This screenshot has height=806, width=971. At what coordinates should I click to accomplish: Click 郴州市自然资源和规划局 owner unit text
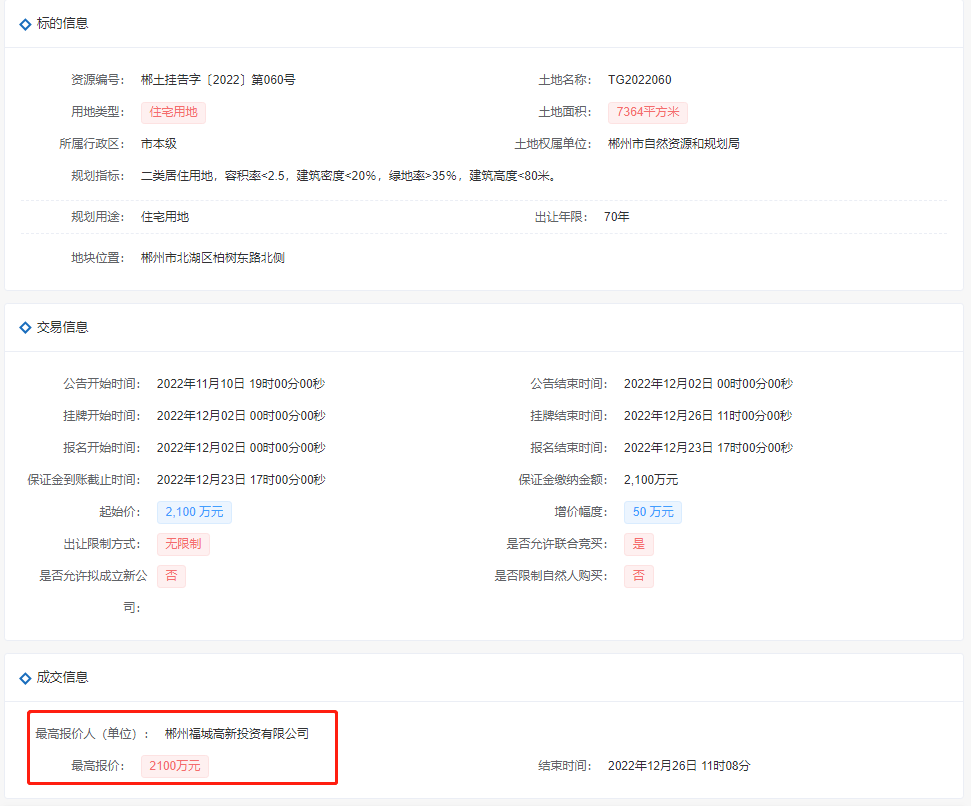tap(674, 144)
